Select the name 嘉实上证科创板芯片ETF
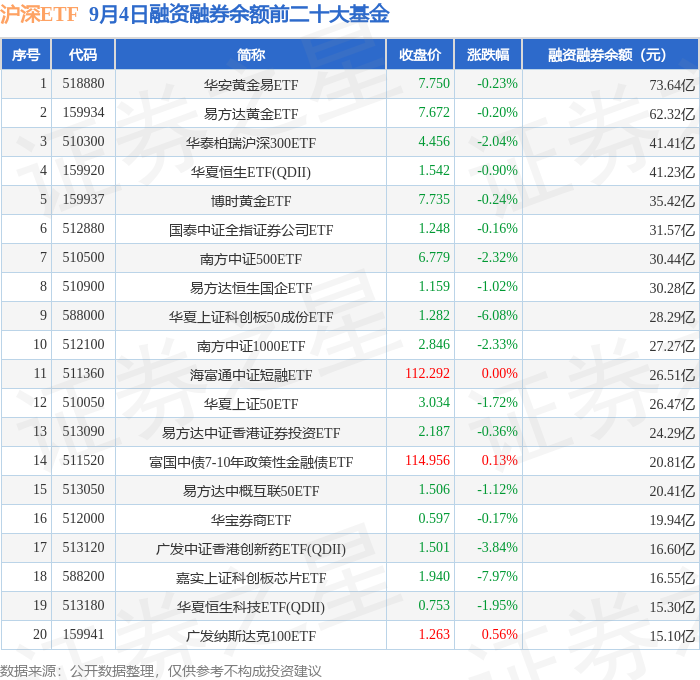The width and height of the screenshot is (700, 680). 251,578
